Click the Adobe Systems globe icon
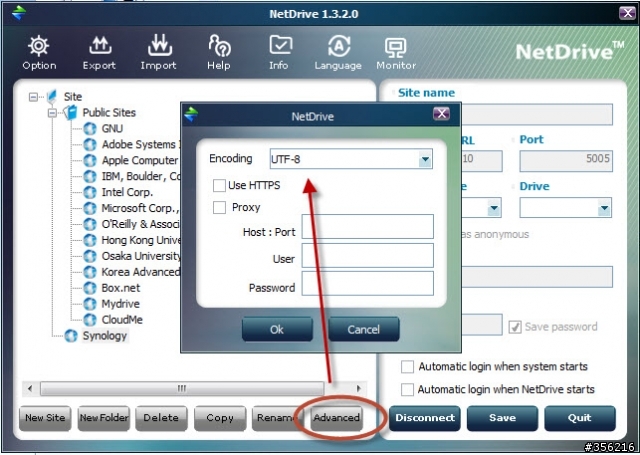The image size is (640, 455). 90,144
